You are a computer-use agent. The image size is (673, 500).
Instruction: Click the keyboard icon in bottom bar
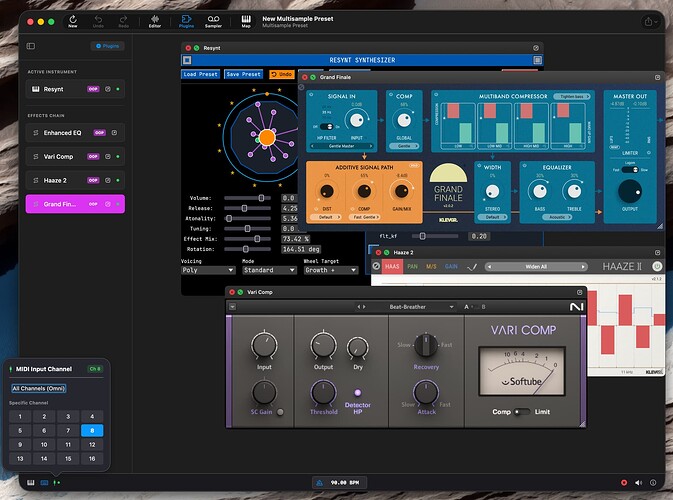click(31, 482)
